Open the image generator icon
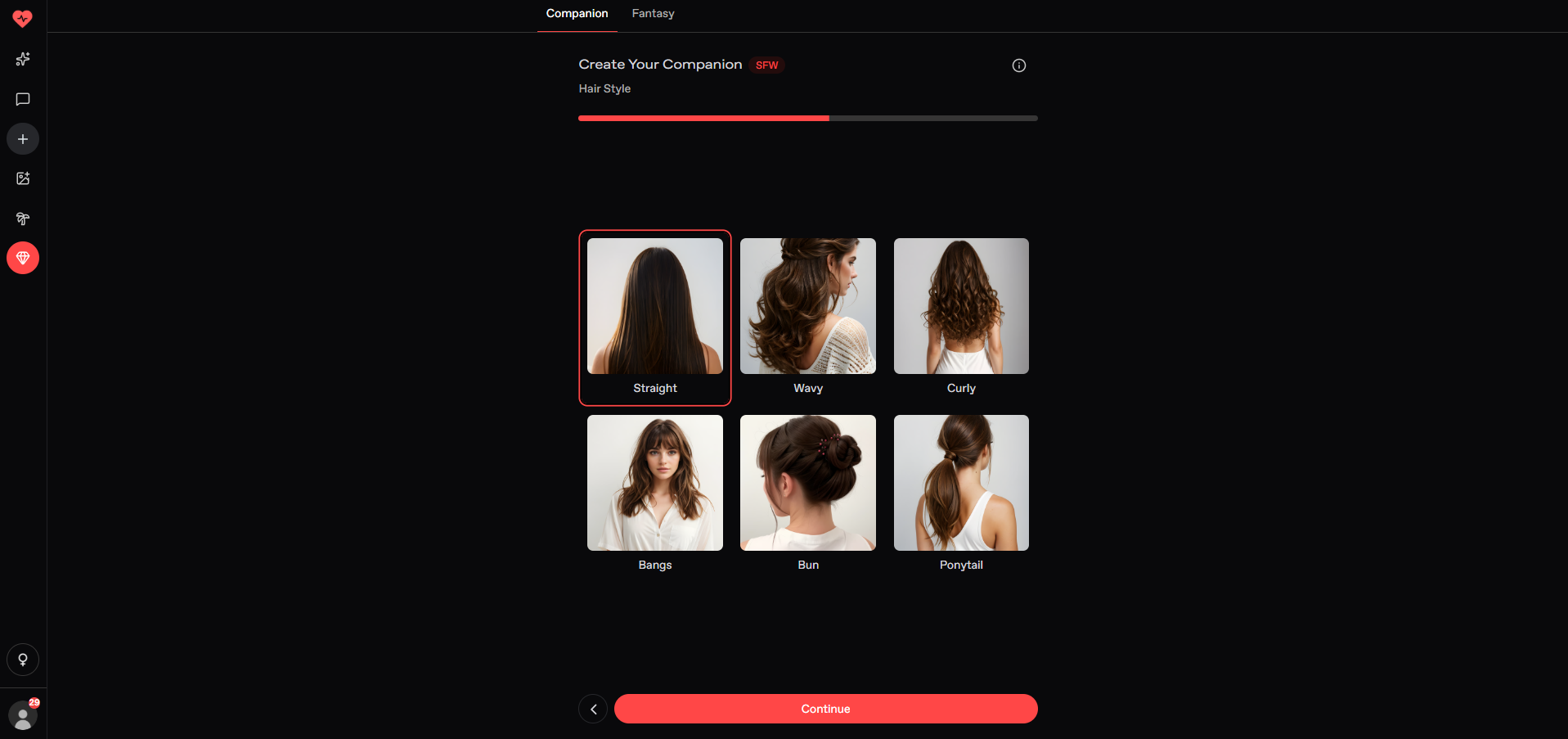This screenshot has height=739, width=1568. pos(23,178)
